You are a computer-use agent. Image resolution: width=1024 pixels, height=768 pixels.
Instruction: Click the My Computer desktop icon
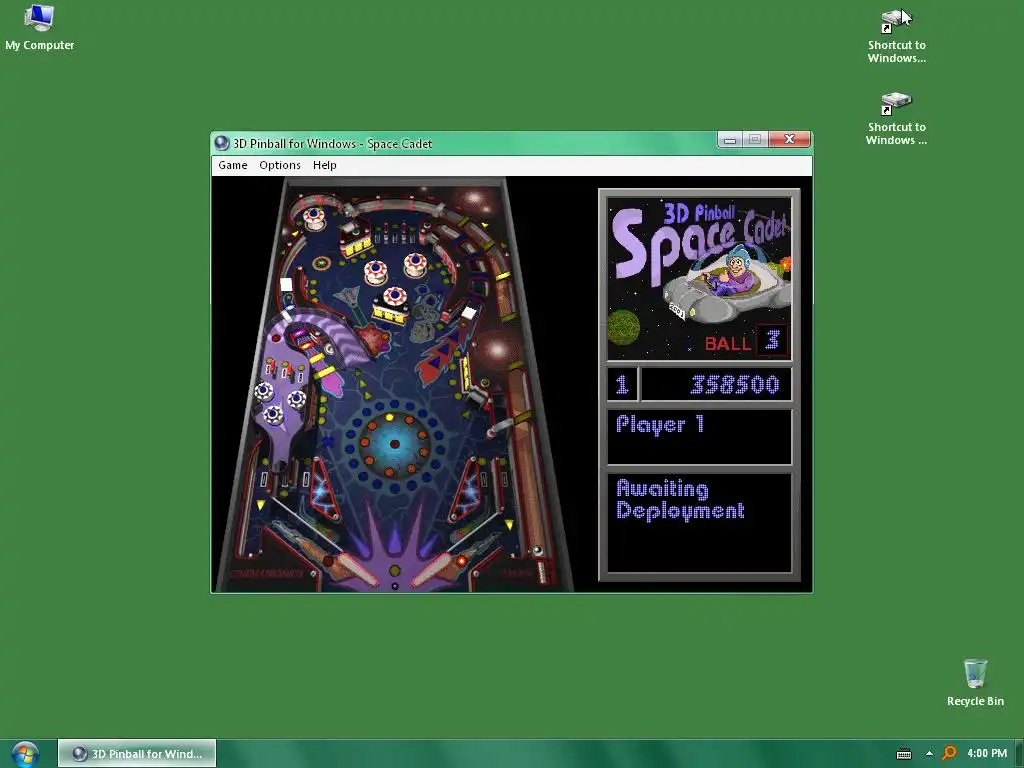point(39,27)
